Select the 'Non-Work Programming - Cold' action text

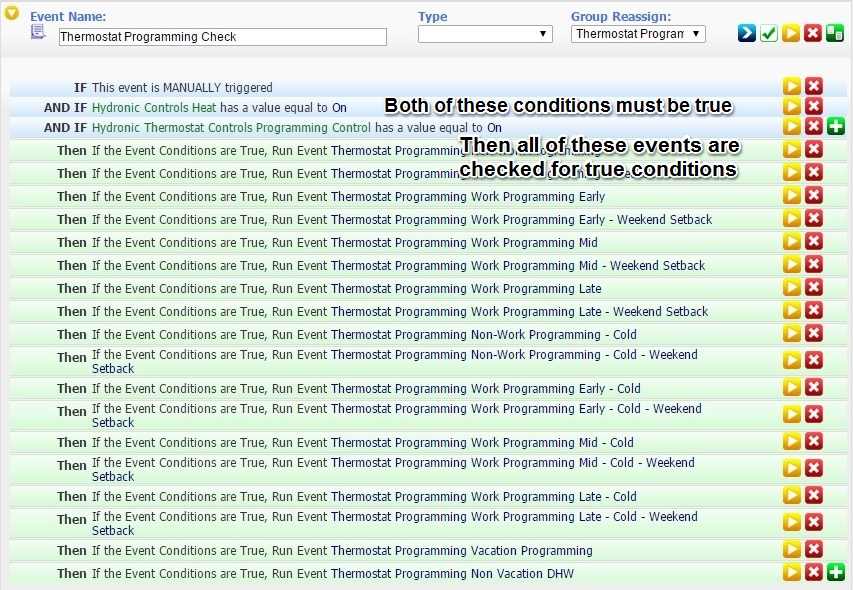[554, 335]
